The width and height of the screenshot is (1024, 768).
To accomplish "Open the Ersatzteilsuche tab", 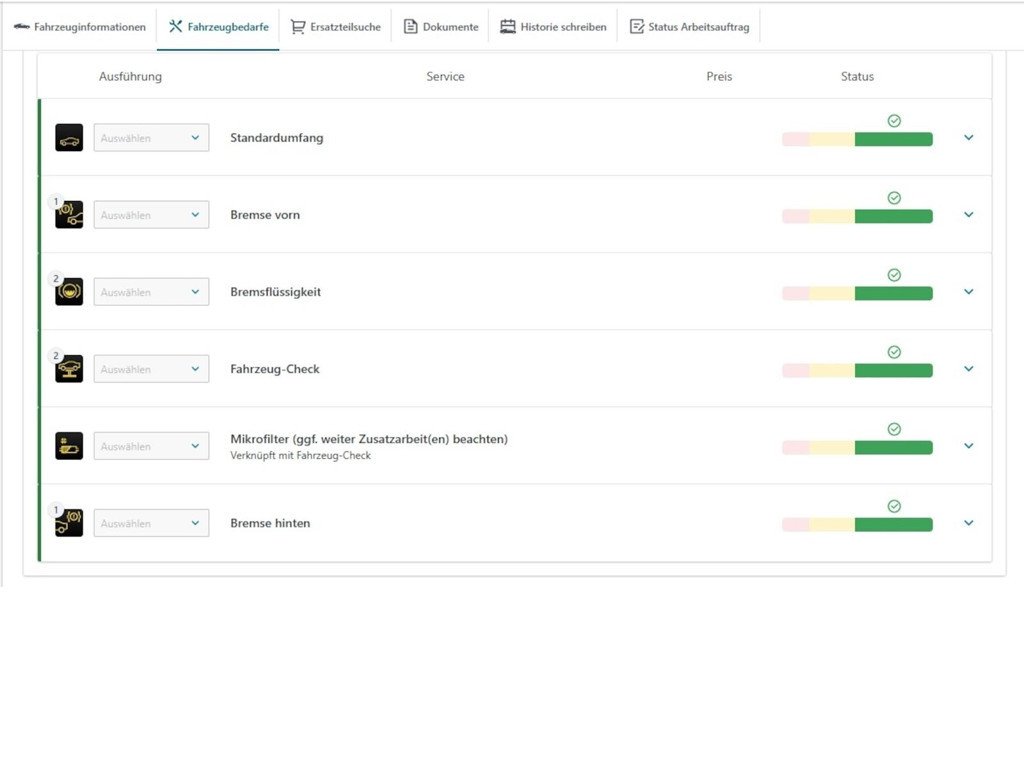I will click(335, 27).
